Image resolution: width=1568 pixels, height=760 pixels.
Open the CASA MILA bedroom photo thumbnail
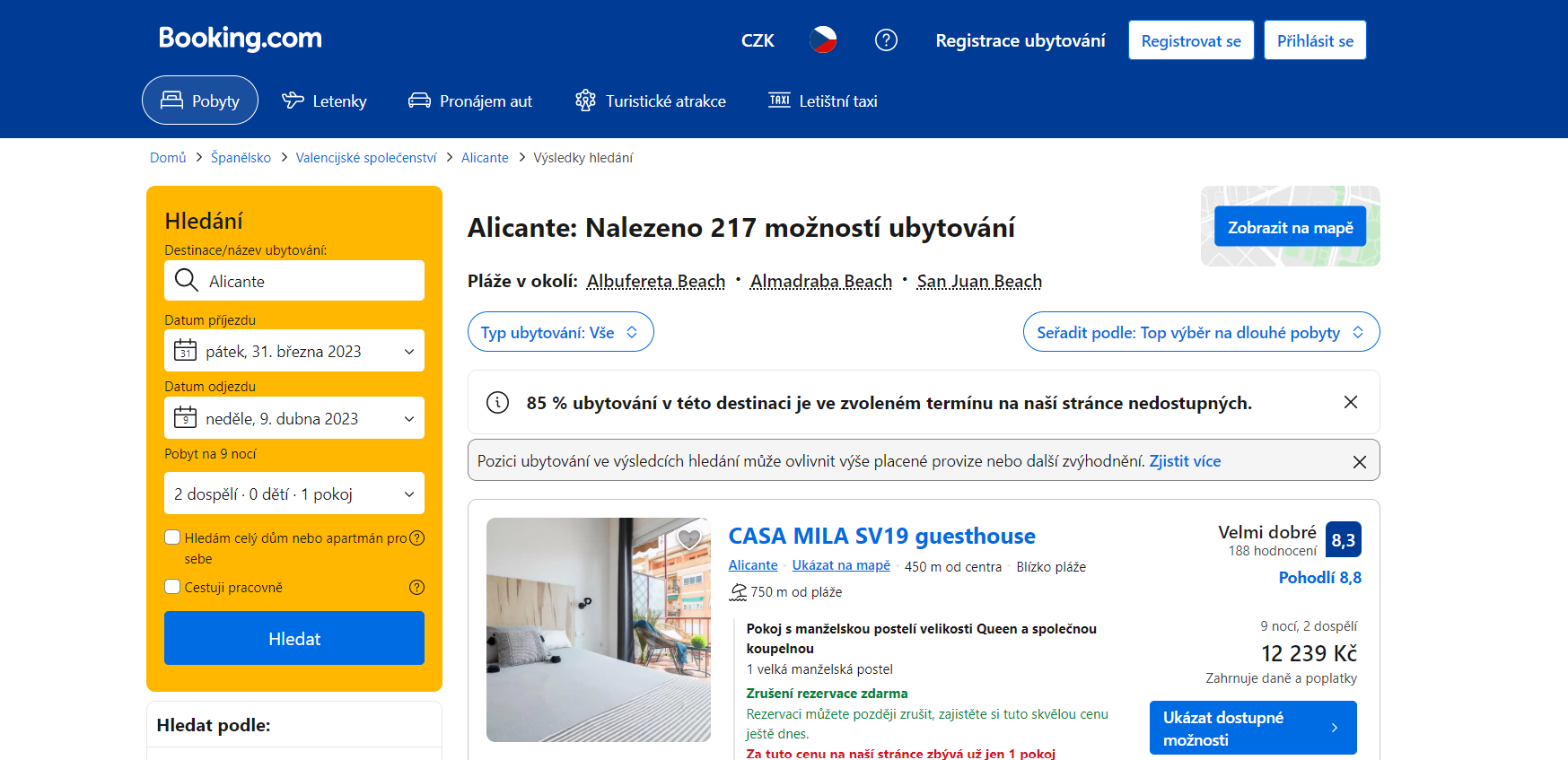click(x=599, y=630)
